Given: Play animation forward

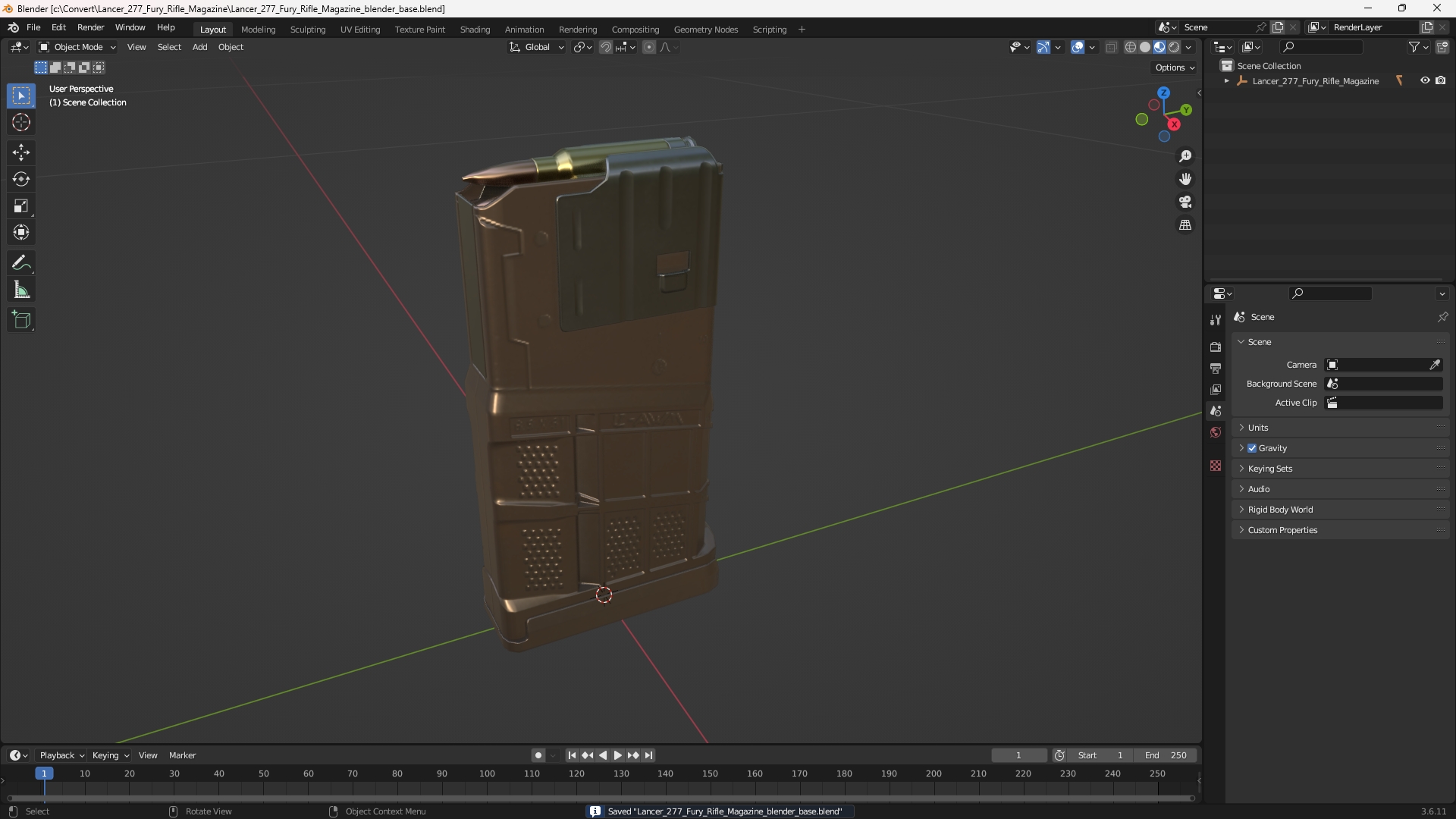Looking at the screenshot, I should (617, 755).
